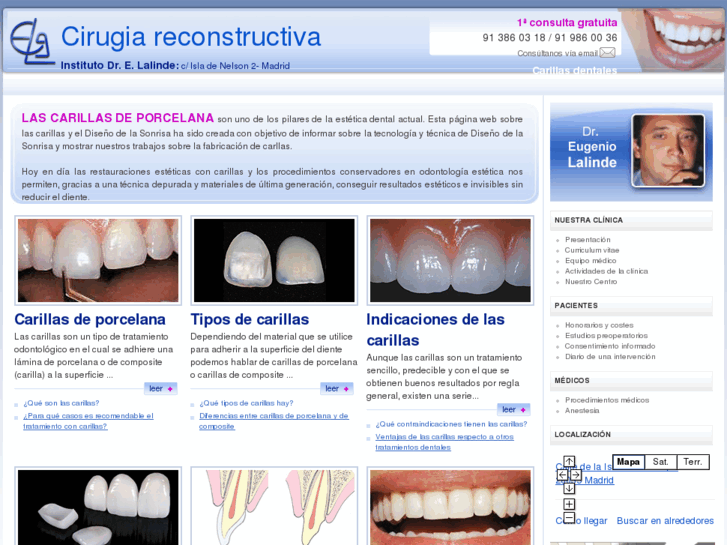Click 'leer' button under Indicaciones de las carillas
This screenshot has width=727, height=545.
tap(513, 410)
